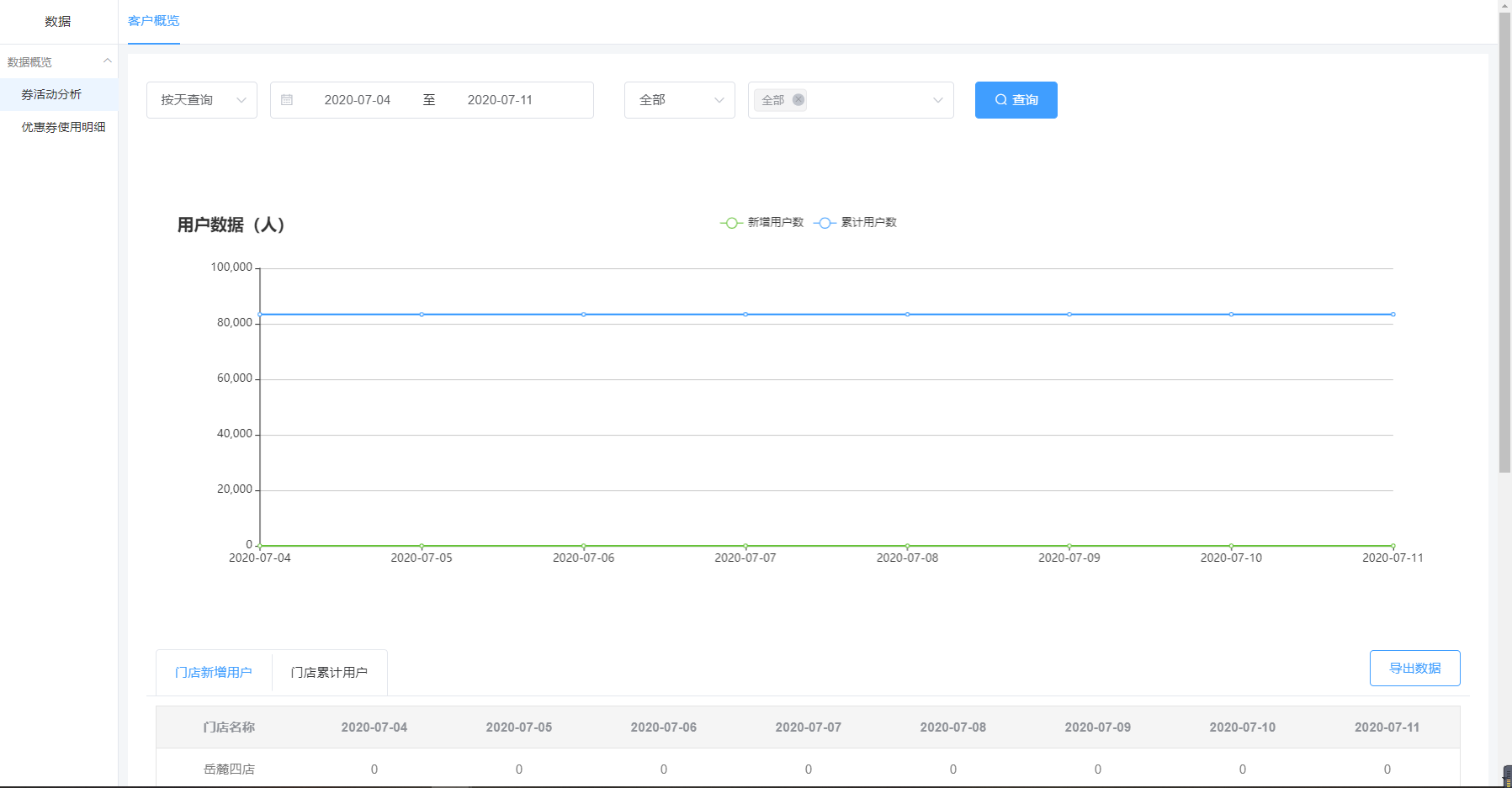Click blue data point at 2020-07-07
The width and height of the screenshot is (1512, 788).
click(x=745, y=315)
